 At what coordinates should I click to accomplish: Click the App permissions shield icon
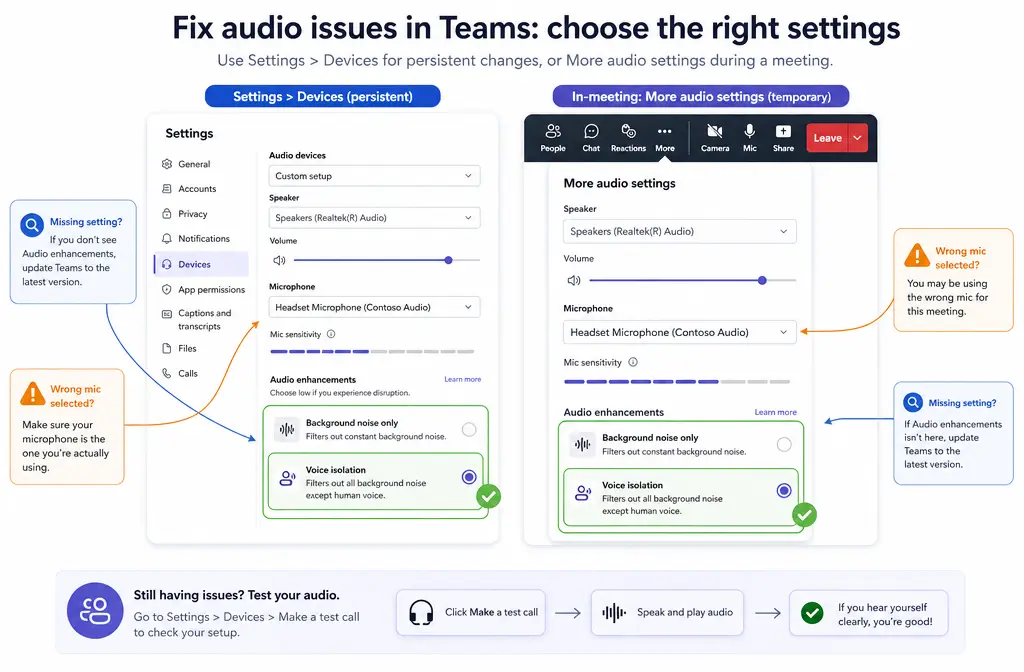167,289
